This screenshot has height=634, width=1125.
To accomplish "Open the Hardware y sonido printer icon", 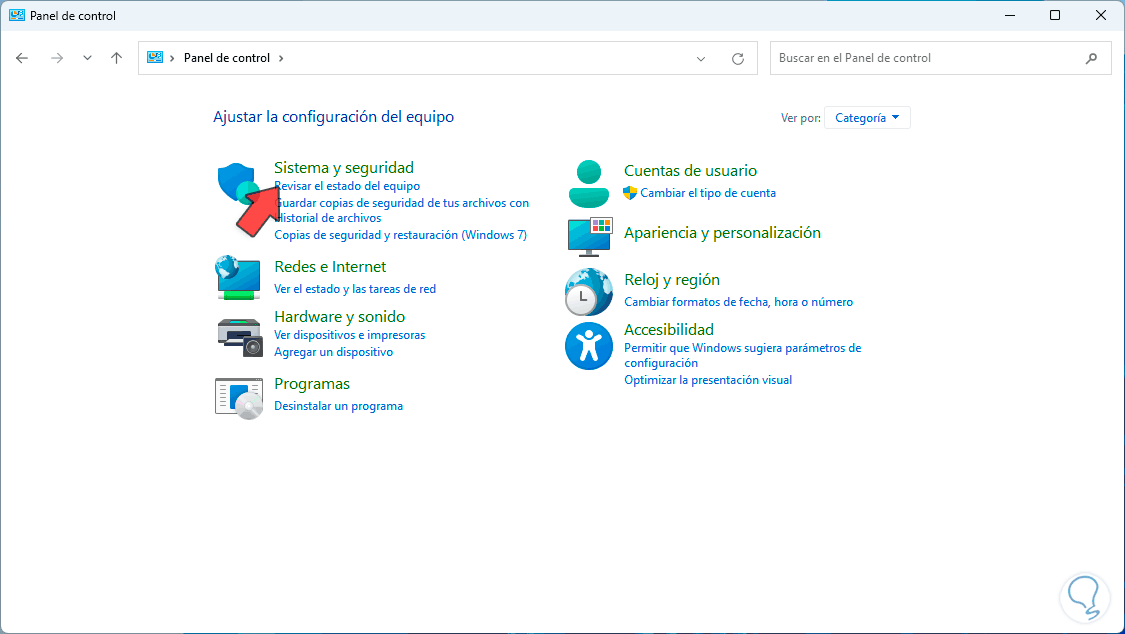I will point(240,337).
